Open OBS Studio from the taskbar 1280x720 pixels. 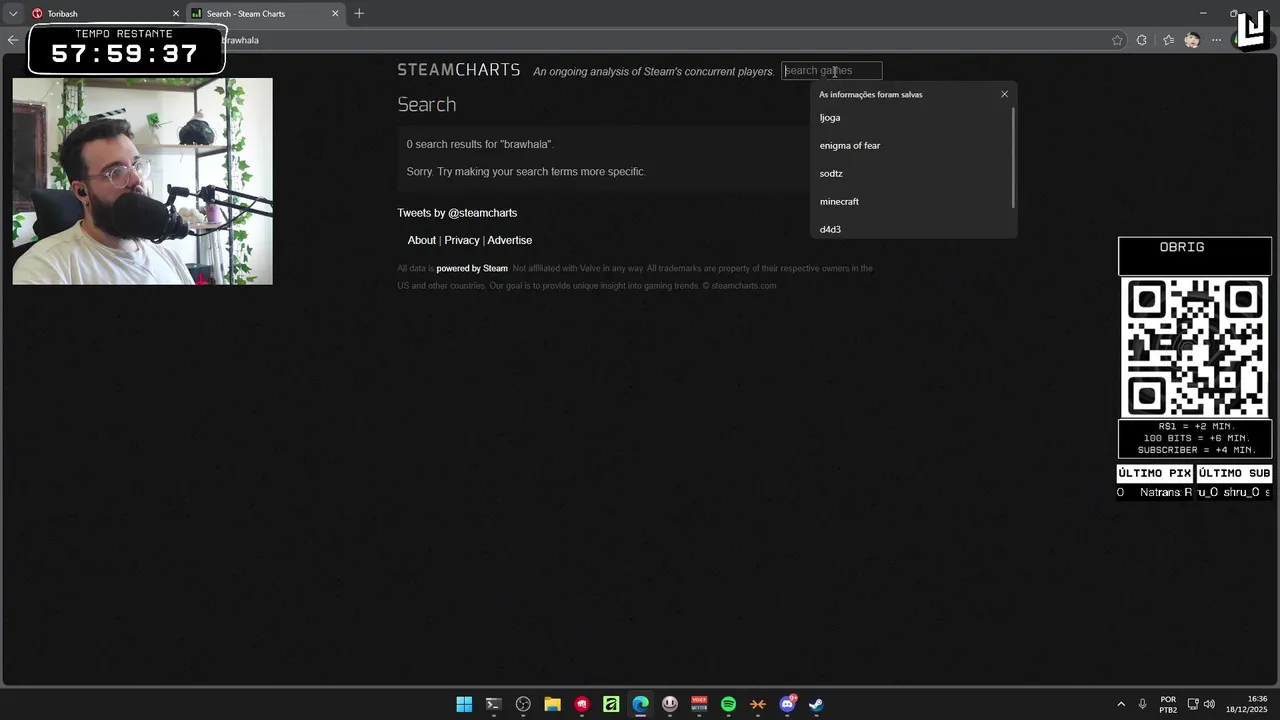click(523, 704)
